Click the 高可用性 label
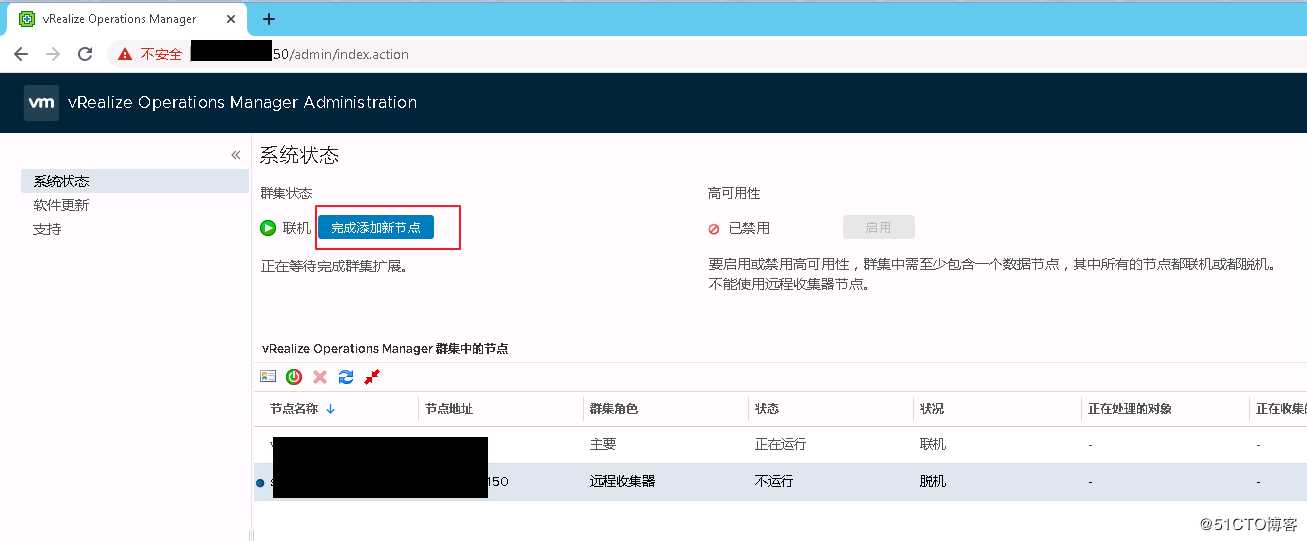1307x541 pixels. click(734, 193)
